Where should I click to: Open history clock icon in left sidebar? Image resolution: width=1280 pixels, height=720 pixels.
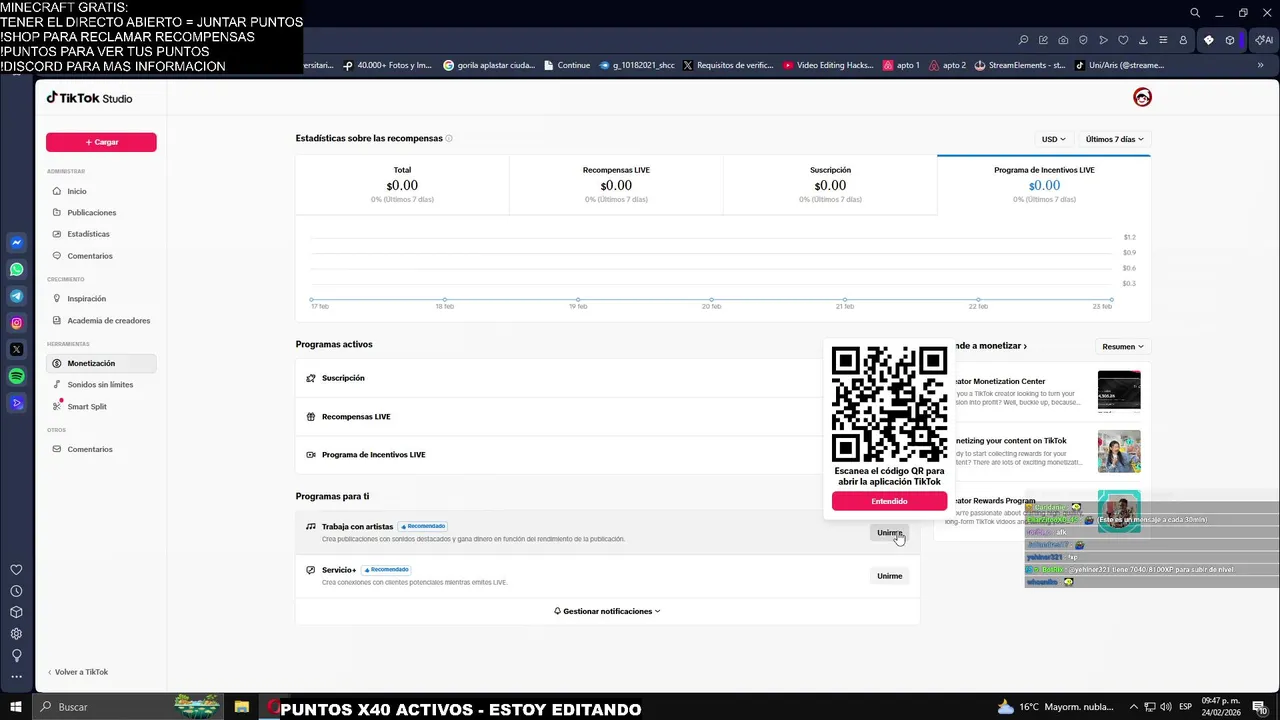tap(16, 591)
